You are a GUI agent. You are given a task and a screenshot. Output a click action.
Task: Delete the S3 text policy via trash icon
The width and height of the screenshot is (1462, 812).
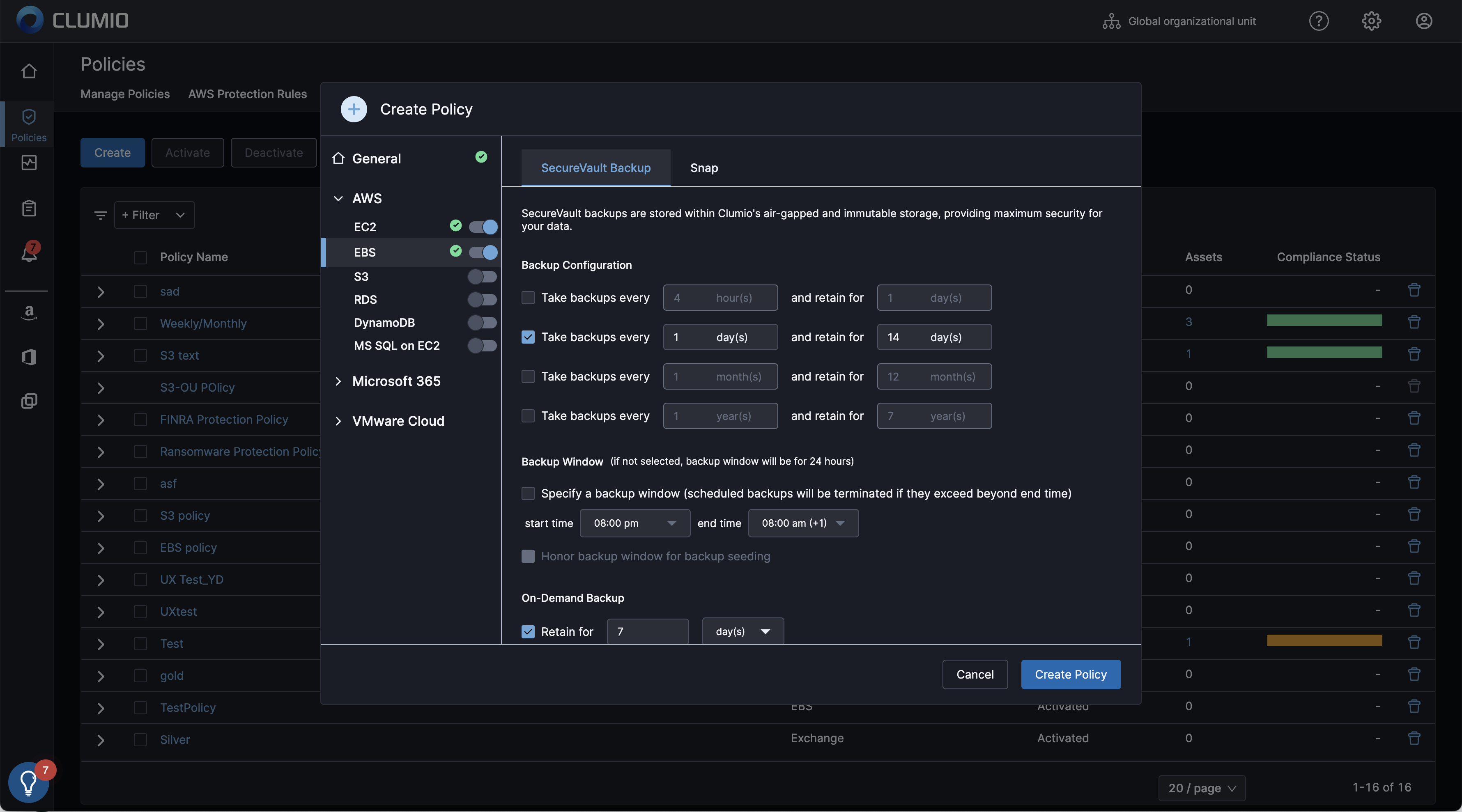[x=1414, y=353]
